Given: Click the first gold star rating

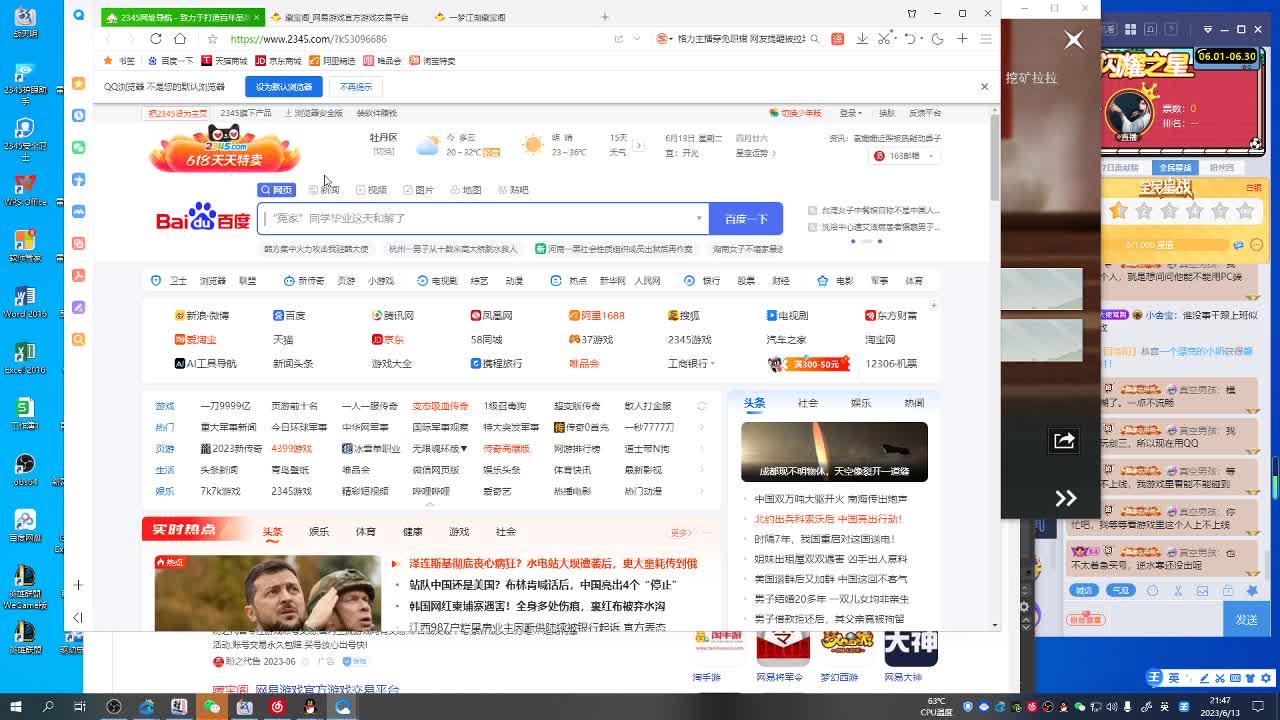Looking at the screenshot, I should tap(1118, 211).
